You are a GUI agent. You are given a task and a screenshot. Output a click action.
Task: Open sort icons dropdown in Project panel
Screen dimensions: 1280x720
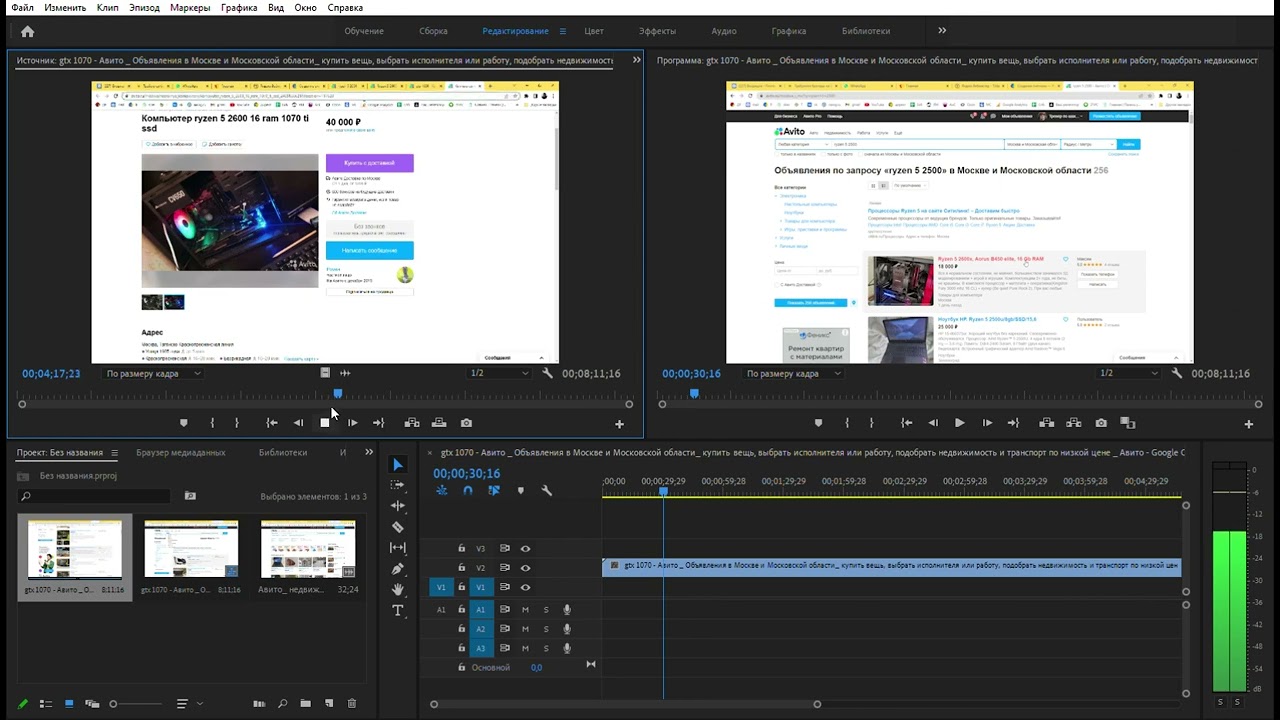click(187, 704)
